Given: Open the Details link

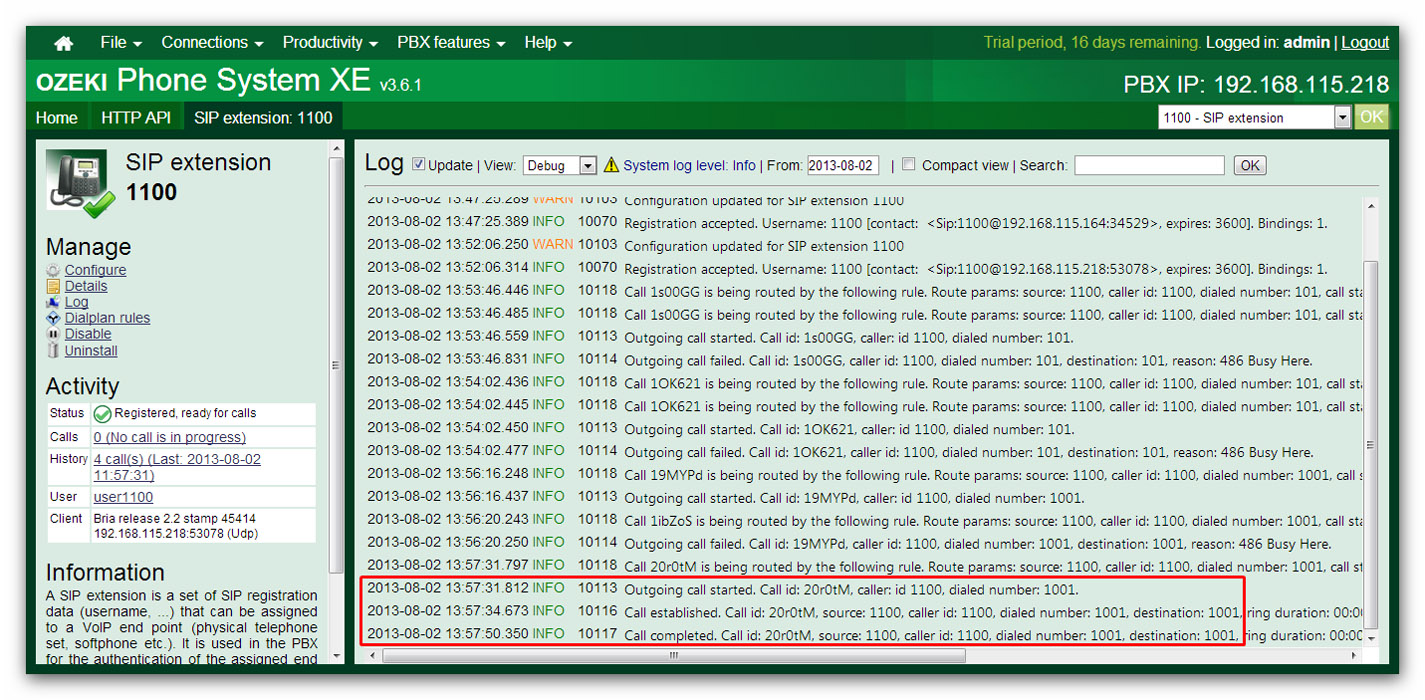Looking at the screenshot, I should point(86,286).
